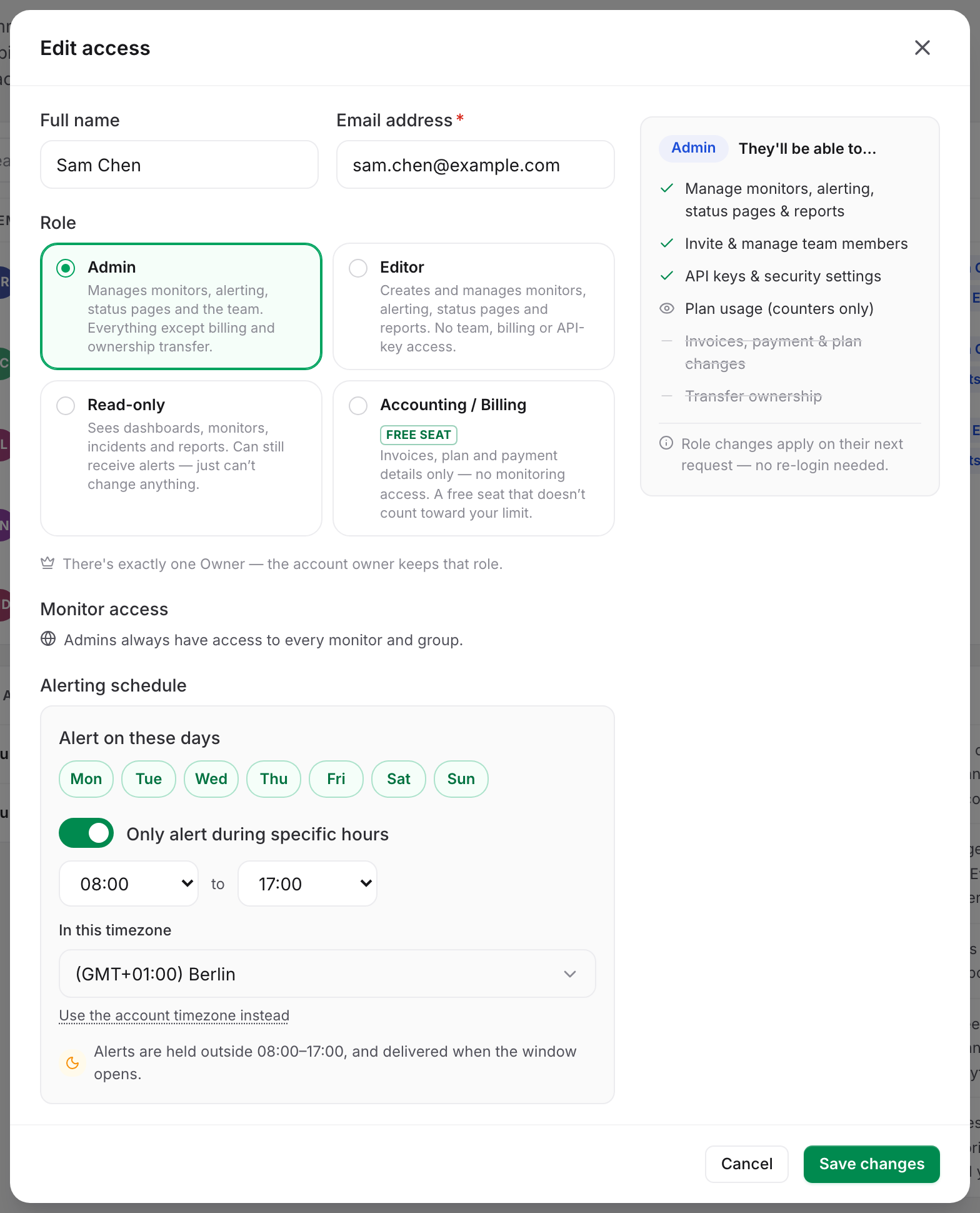Click the checkmark next to API keys & security settings

pos(667,276)
